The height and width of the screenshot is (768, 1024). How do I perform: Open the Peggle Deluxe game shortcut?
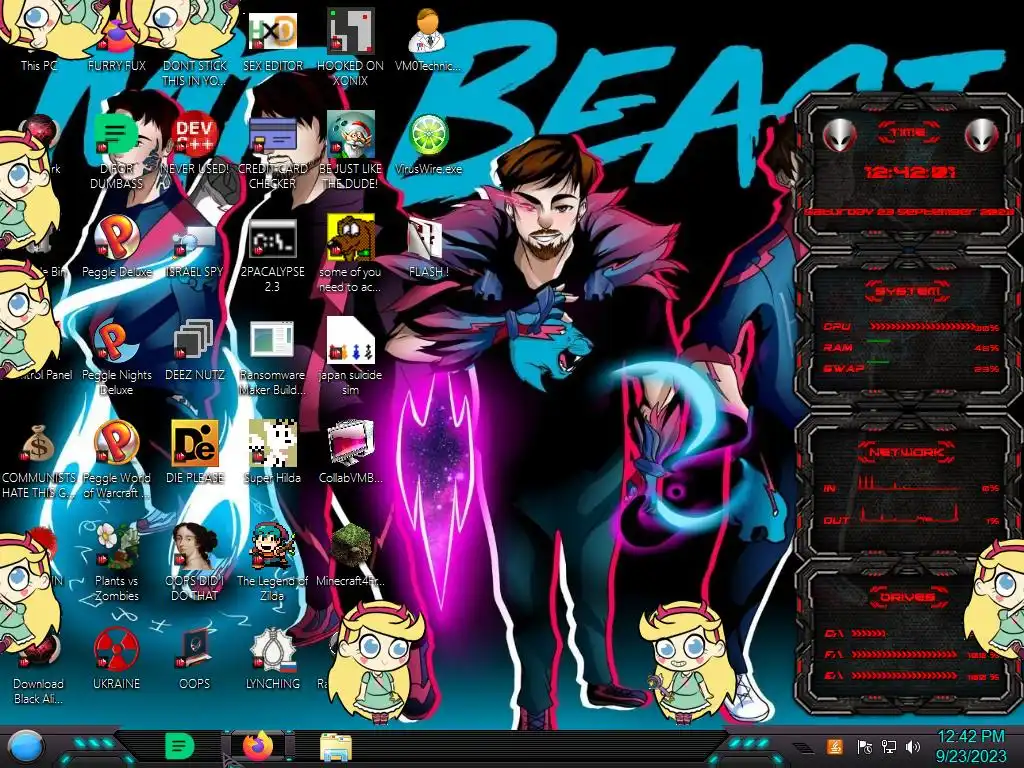pyautogui.click(x=117, y=248)
